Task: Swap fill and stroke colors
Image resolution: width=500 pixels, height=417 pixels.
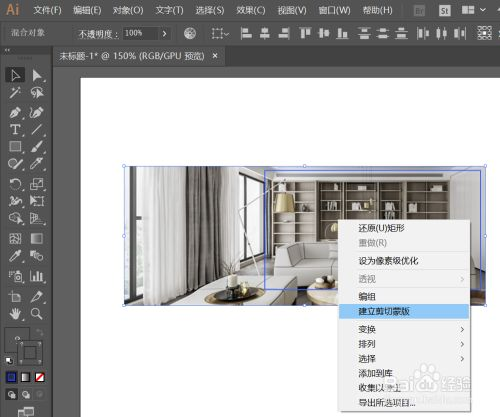Action: tap(40, 332)
